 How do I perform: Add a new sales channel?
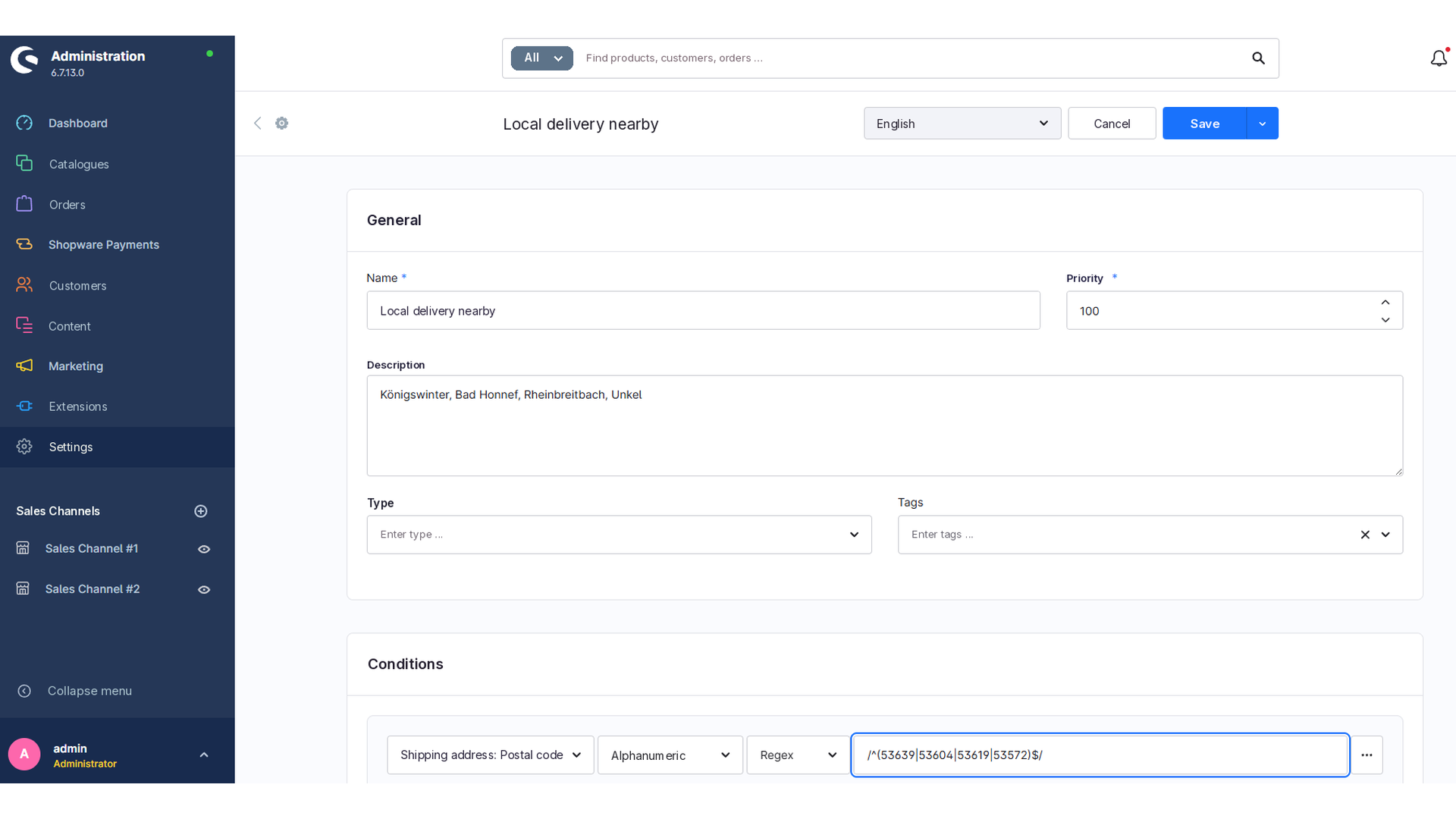201,511
